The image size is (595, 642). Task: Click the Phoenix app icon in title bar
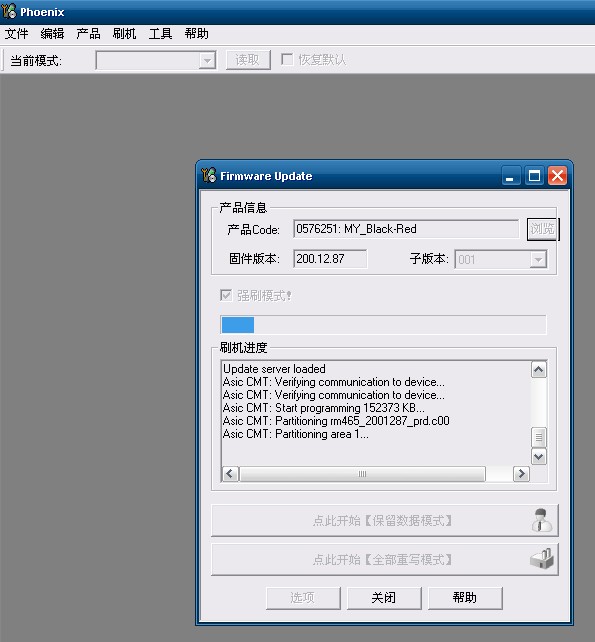click(9, 11)
